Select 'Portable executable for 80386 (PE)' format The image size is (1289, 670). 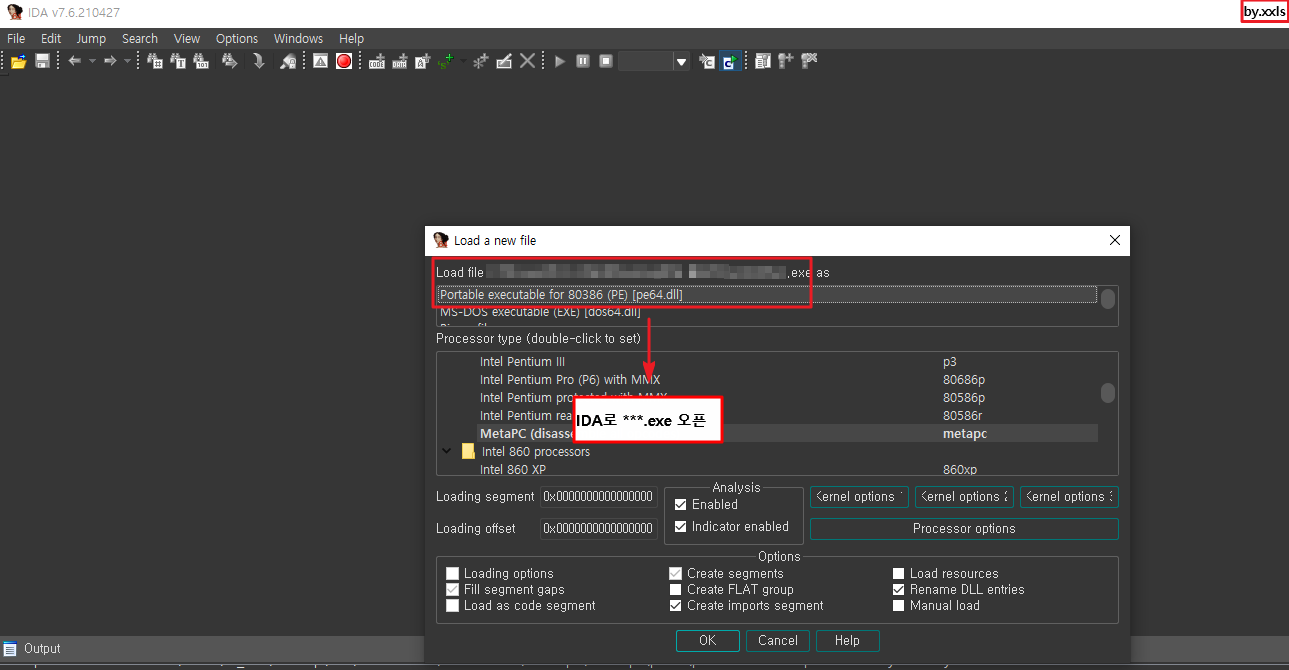tap(767, 295)
